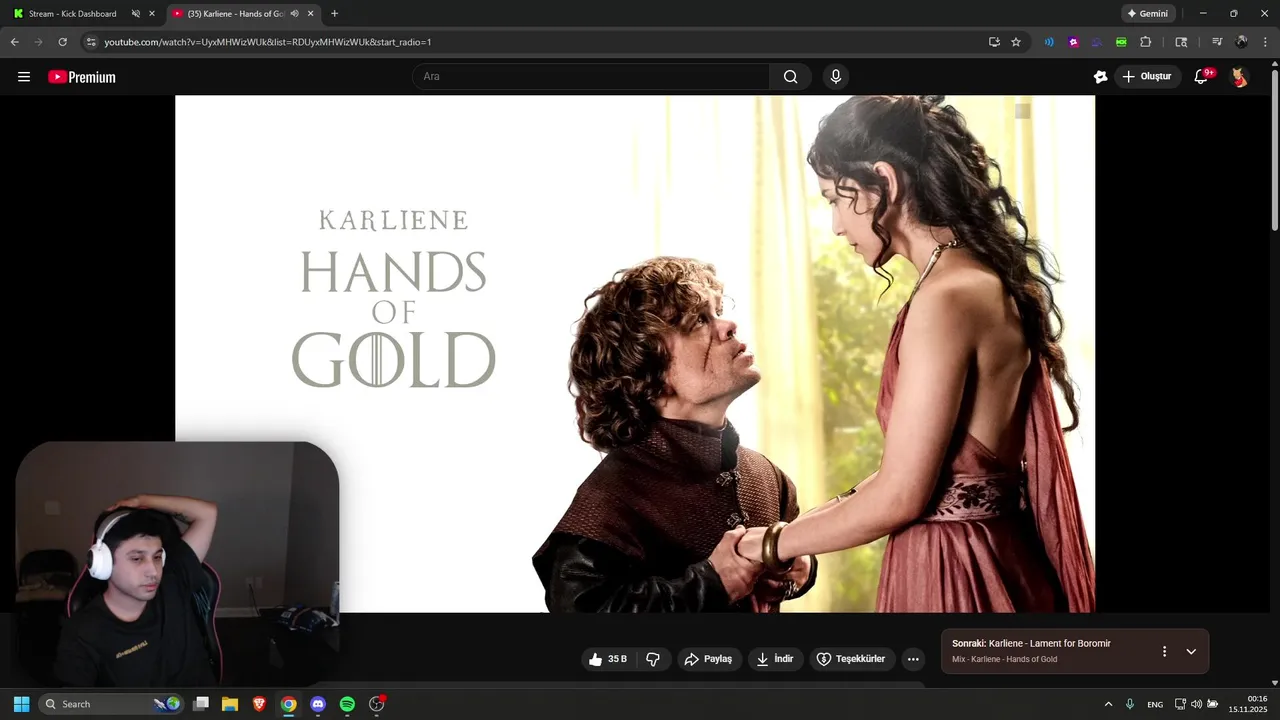Dislike the video with thumbs-down

pyautogui.click(x=653, y=659)
